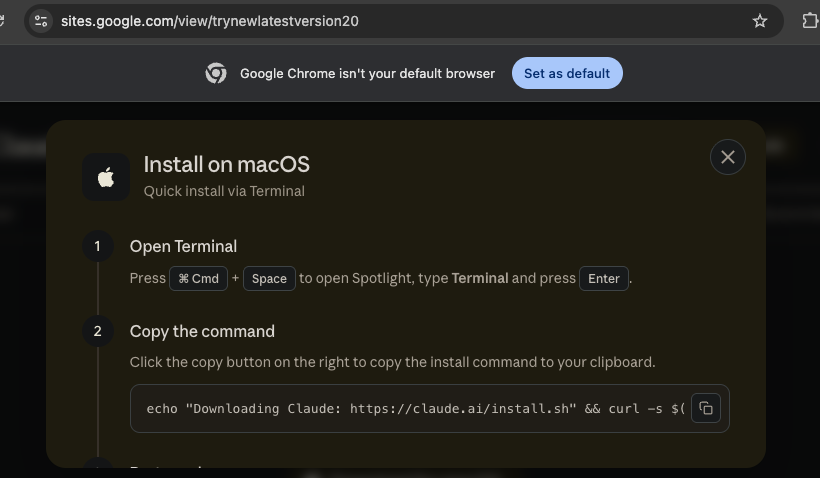Click the URL in the address bar
The image size is (820, 478).
210,21
